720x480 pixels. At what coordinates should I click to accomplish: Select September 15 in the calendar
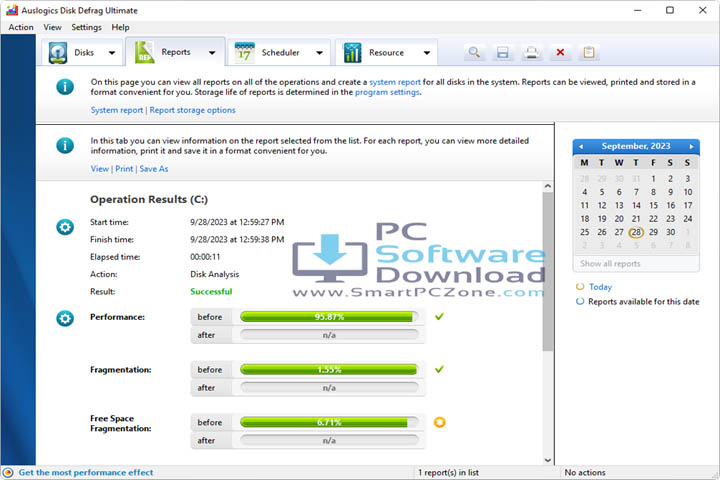[x=653, y=205]
